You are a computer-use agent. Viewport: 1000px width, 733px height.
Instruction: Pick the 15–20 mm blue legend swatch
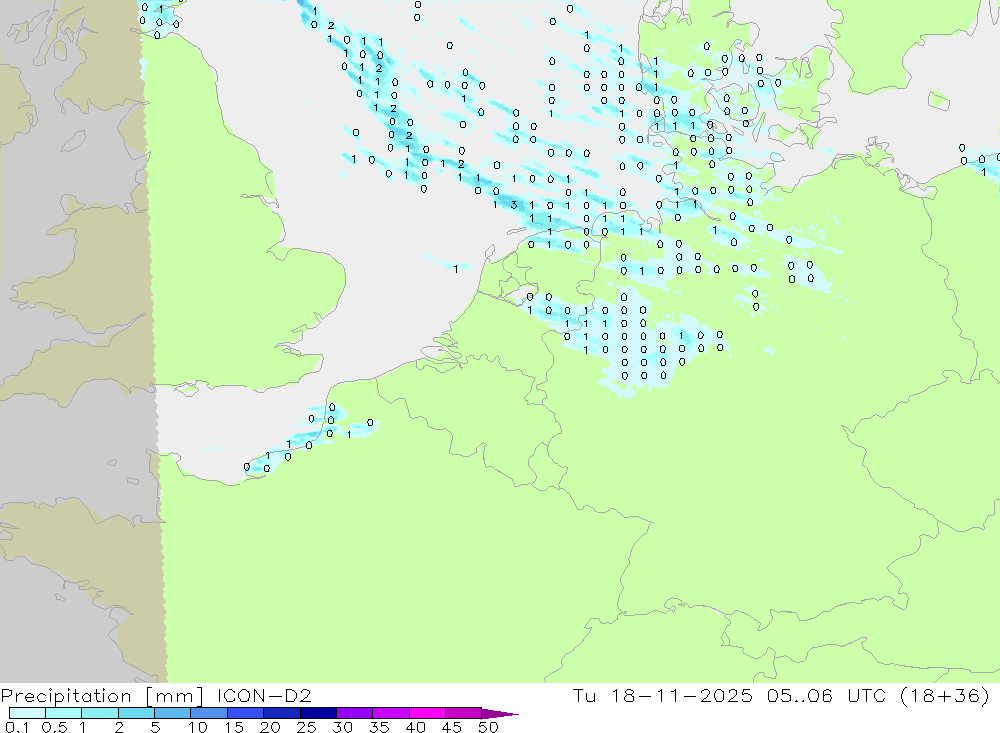(246, 713)
